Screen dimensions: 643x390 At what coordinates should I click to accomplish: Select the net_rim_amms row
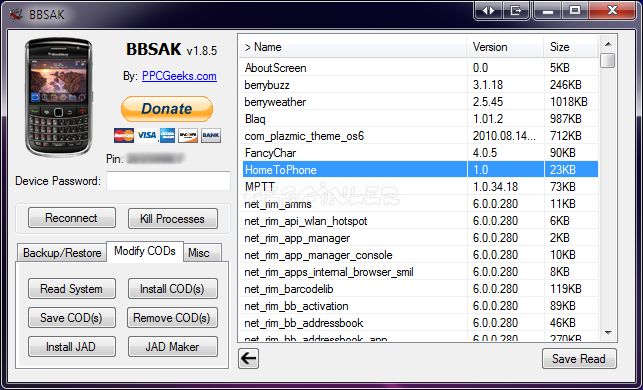[x=419, y=204]
